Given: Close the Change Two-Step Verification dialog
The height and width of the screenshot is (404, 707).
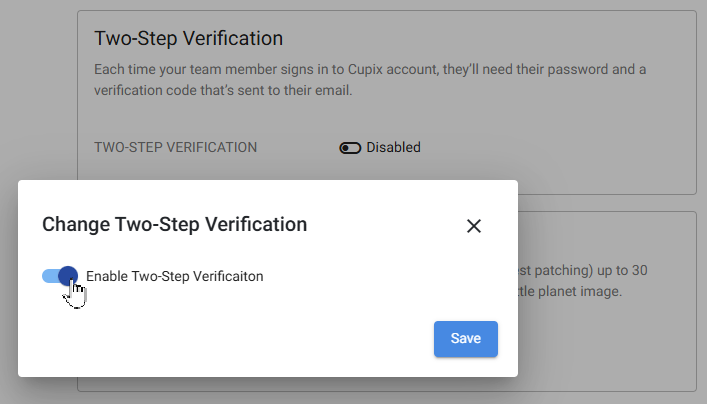Looking at the screenshot, I should coord(474,226).
